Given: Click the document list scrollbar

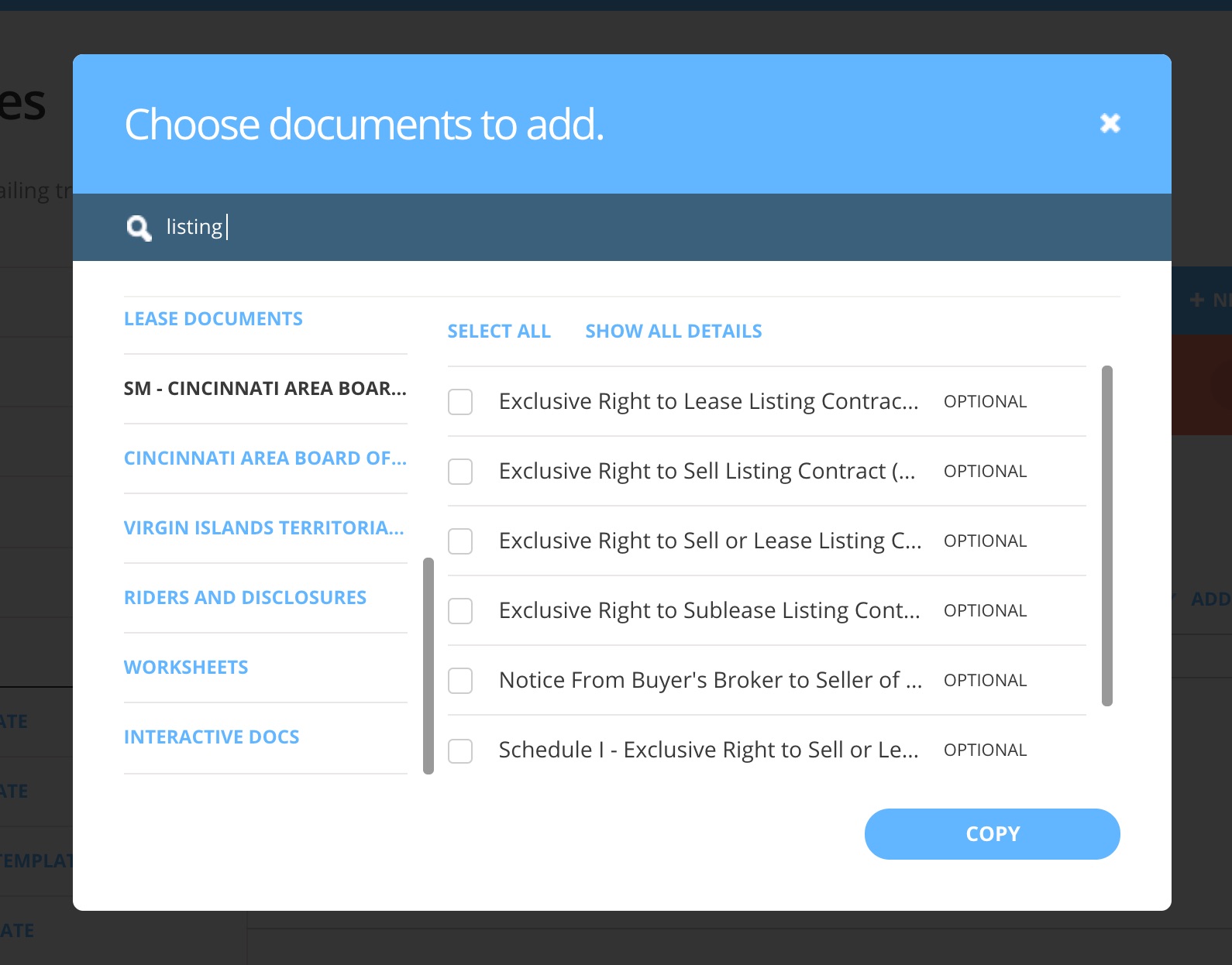Looking at the screenshot, I should [1106, 536].
